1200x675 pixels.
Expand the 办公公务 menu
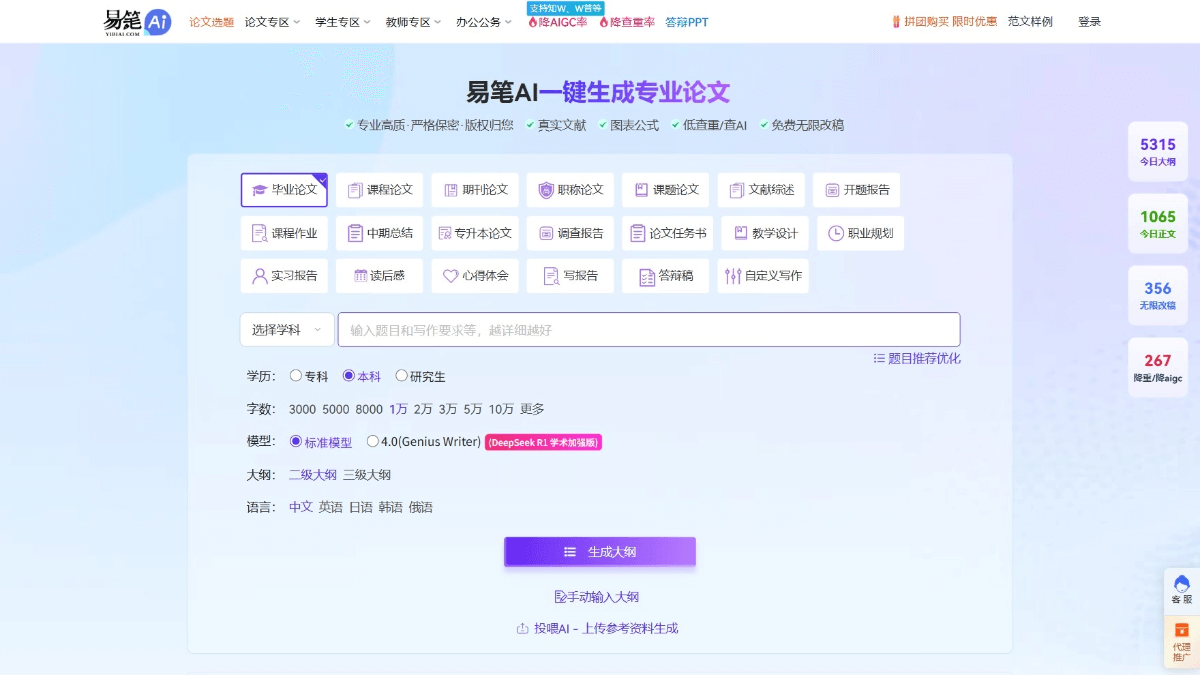coord(484,21)
